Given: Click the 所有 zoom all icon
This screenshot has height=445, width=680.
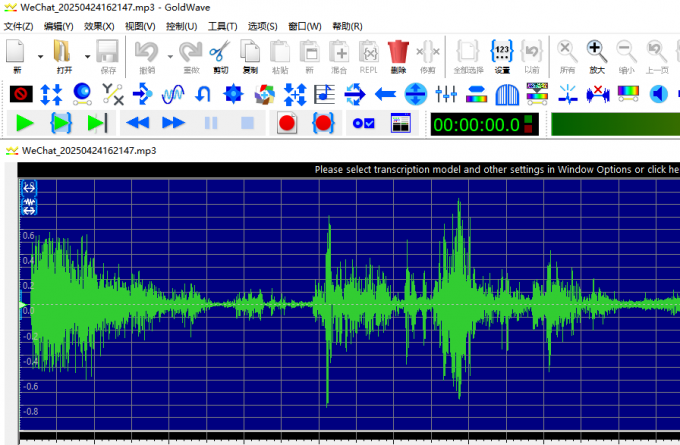Looking at the screenshot, I should (x=567, y=52).
